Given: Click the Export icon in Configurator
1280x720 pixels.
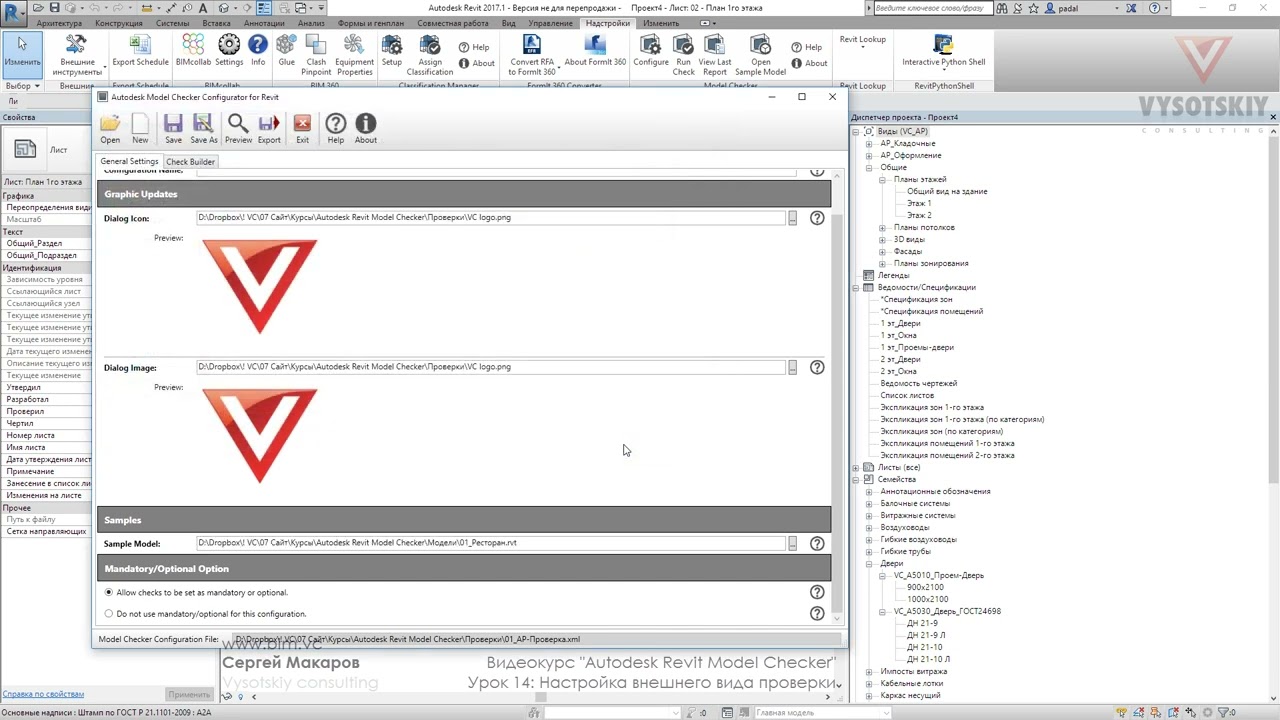Looking at the screenshot, I should (269, 128).
